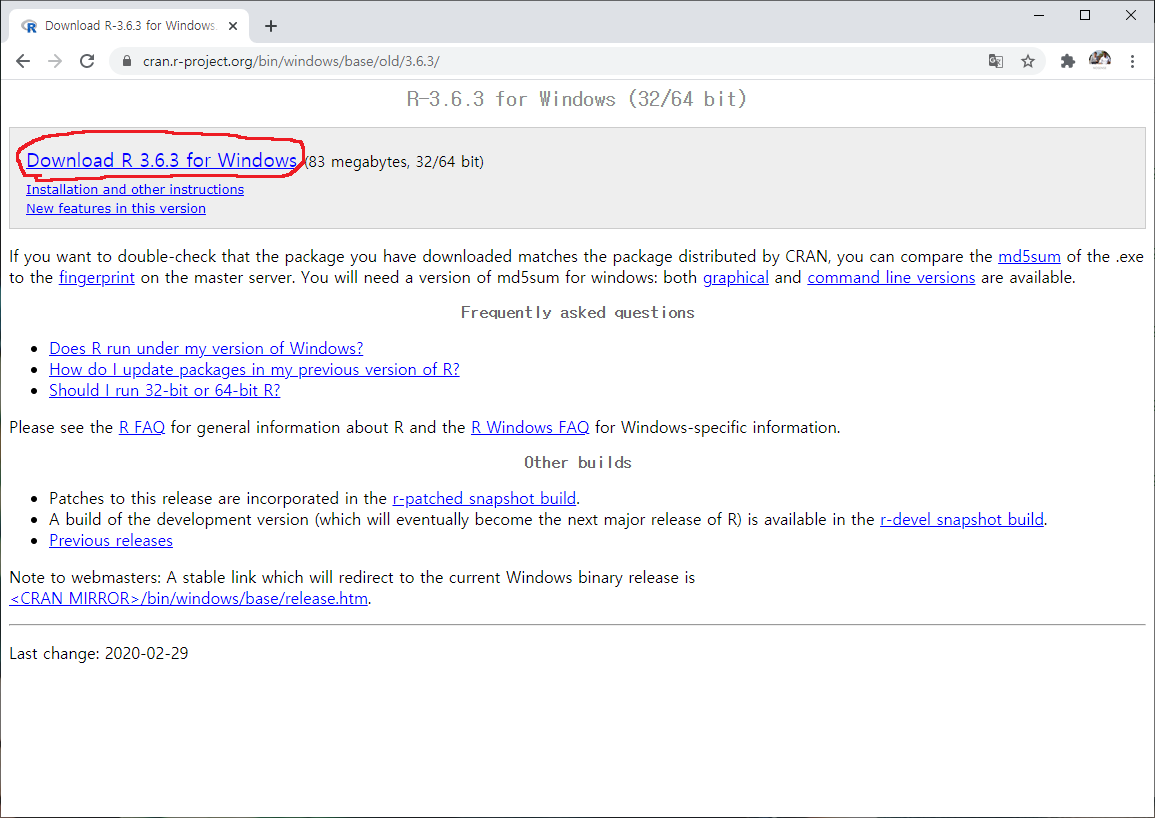
Task: Open the profile avatar menu
Action: click(1100, 60)
